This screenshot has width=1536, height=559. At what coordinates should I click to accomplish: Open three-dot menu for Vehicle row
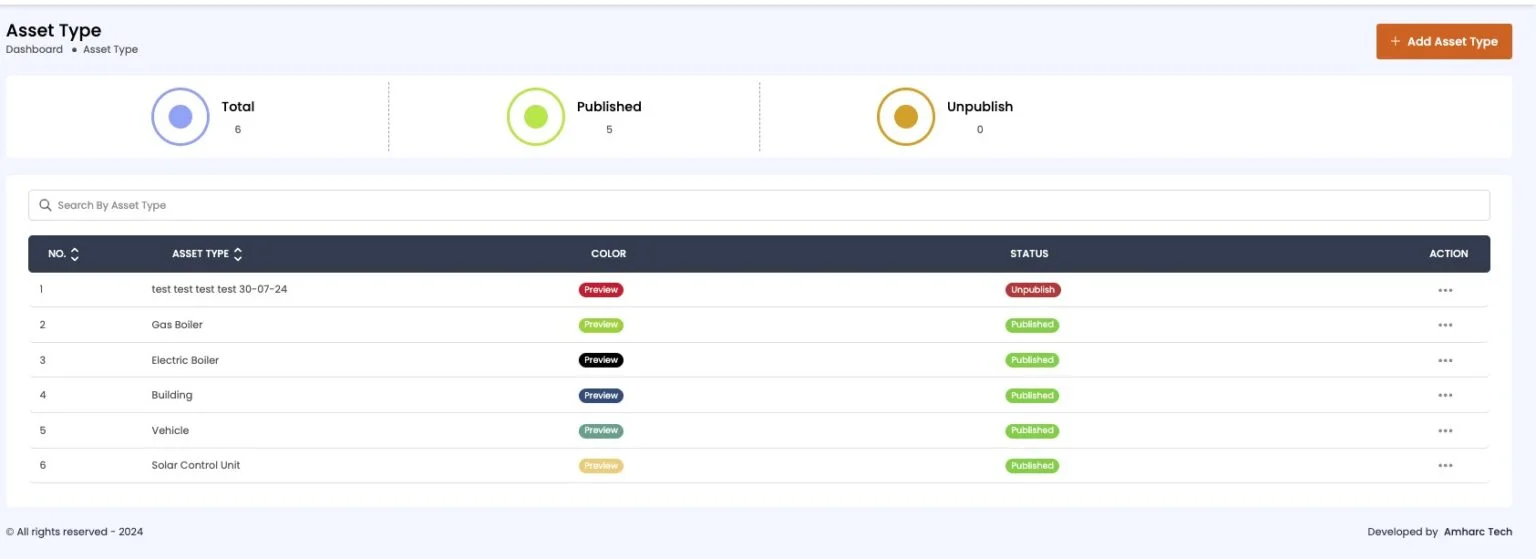[x=1444, y=431]
